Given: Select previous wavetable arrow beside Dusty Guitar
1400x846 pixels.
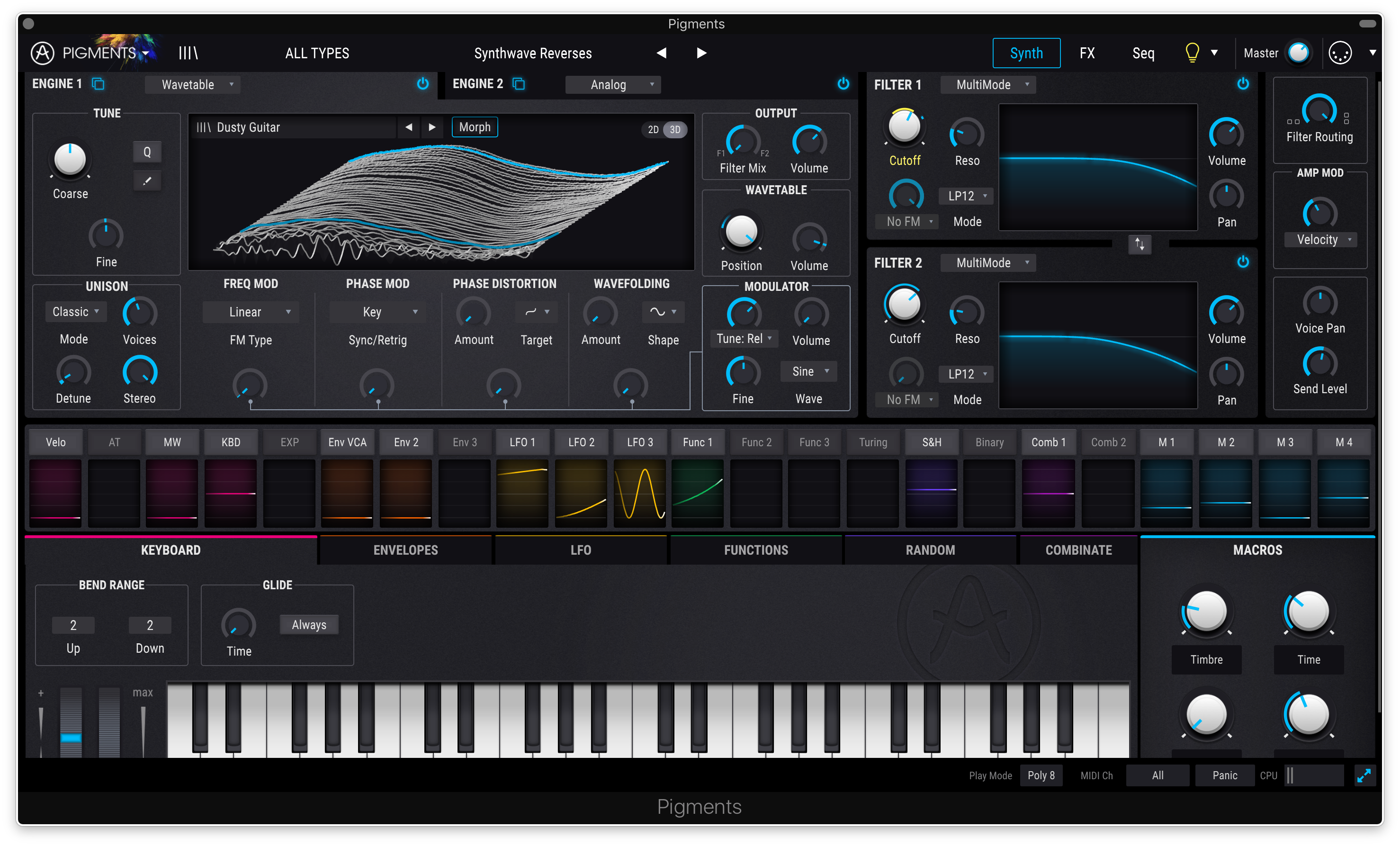Looking at the screenshot, I should click(409, 127).
